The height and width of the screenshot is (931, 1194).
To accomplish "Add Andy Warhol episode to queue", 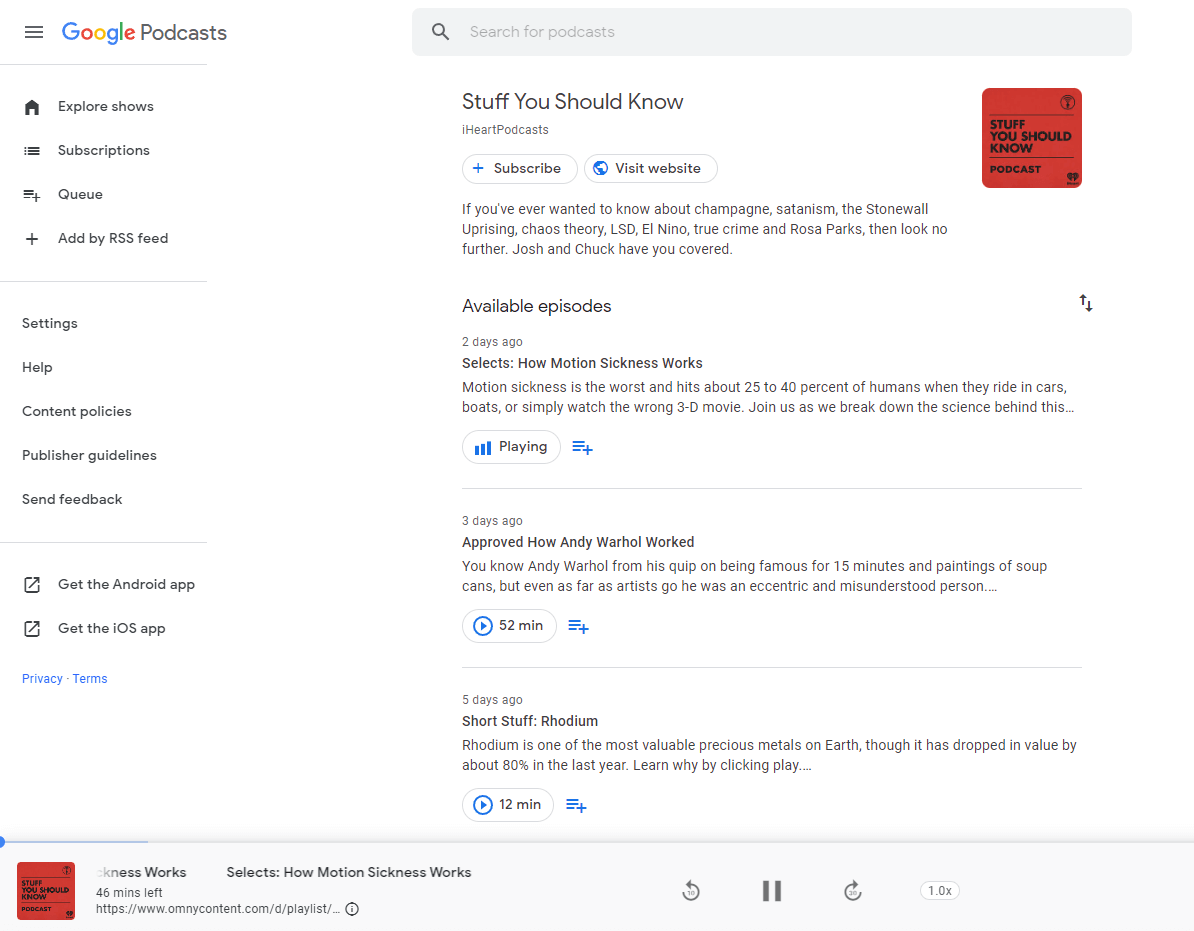I will (x=579, y=627).
